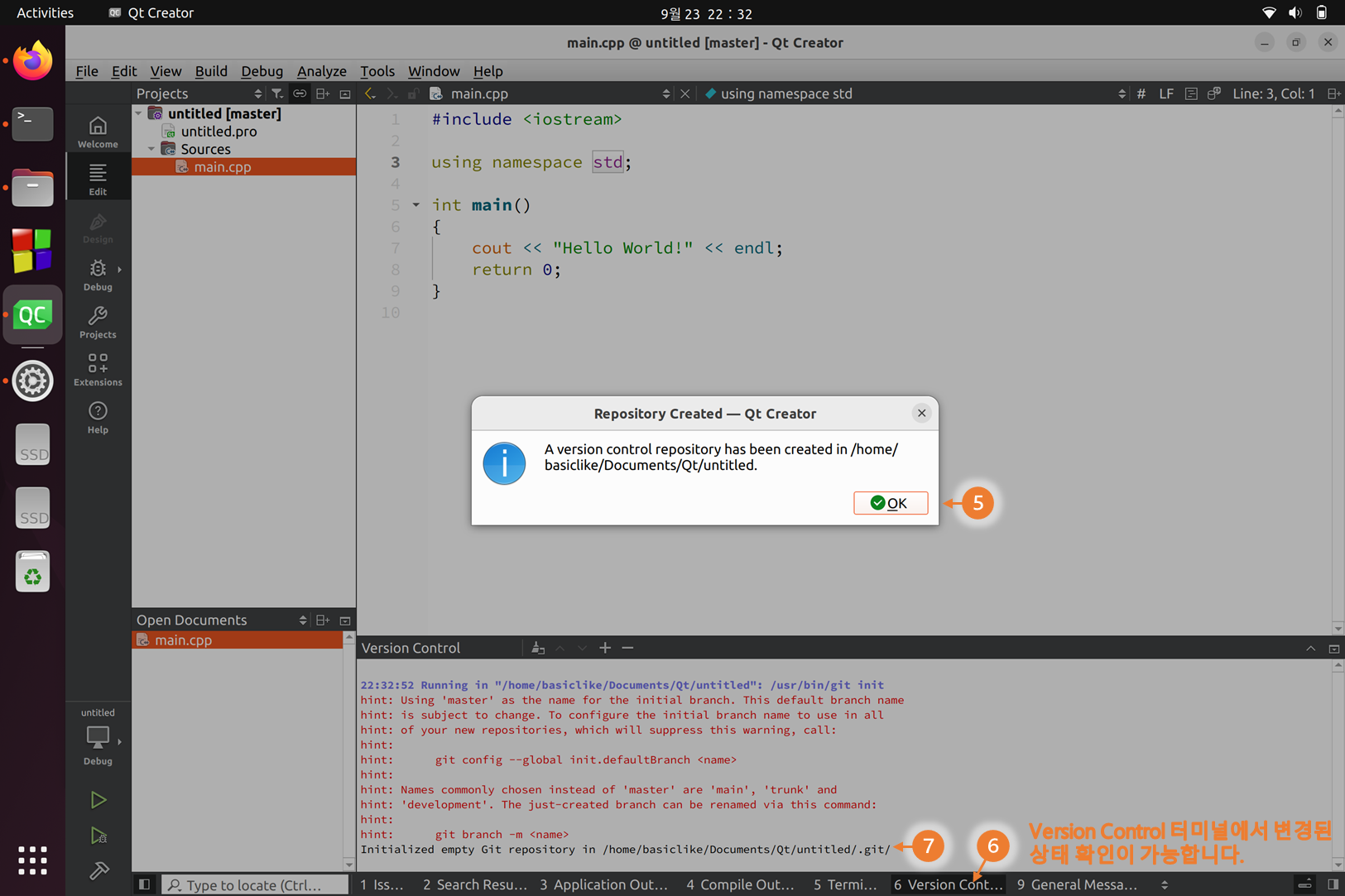1345x896 pixels.
Task: Build project with the hammer icon
Action: [x=98, y=870]
